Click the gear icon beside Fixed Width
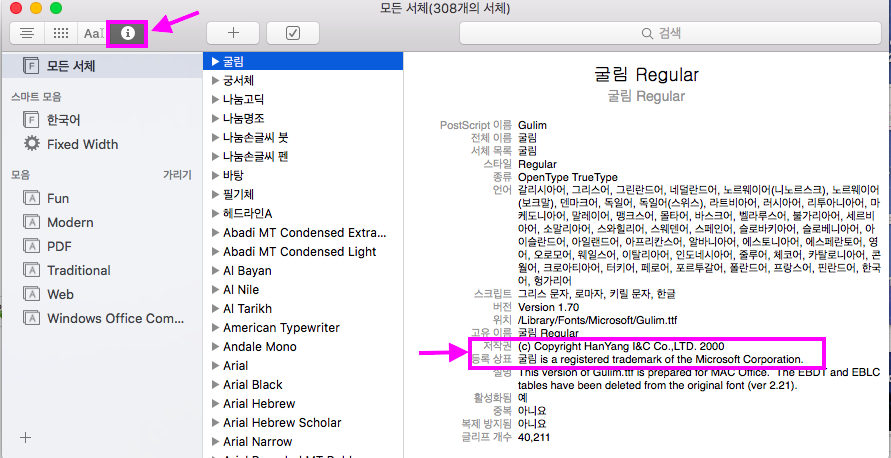The image size is (891, 458). [32, 144]
